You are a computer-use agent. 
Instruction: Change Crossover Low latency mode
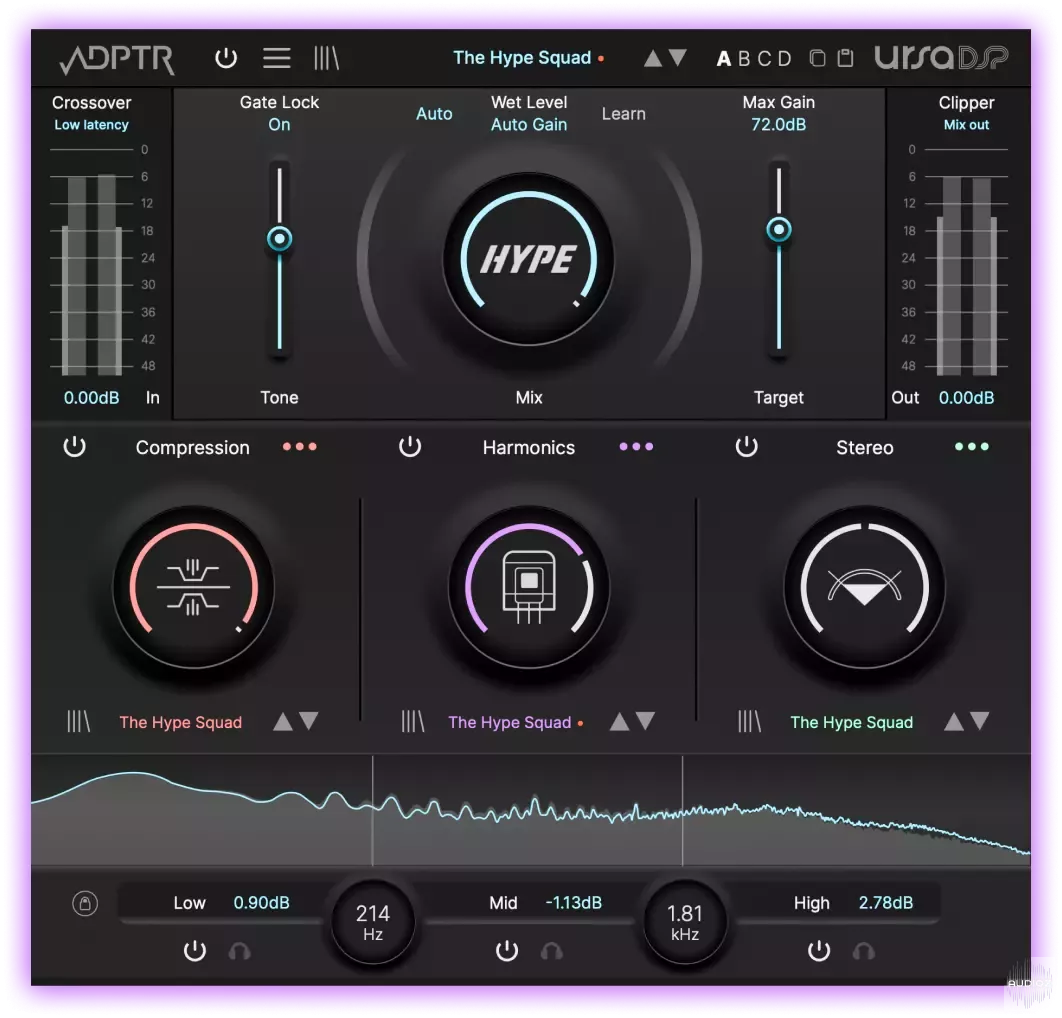pos(91,125)
